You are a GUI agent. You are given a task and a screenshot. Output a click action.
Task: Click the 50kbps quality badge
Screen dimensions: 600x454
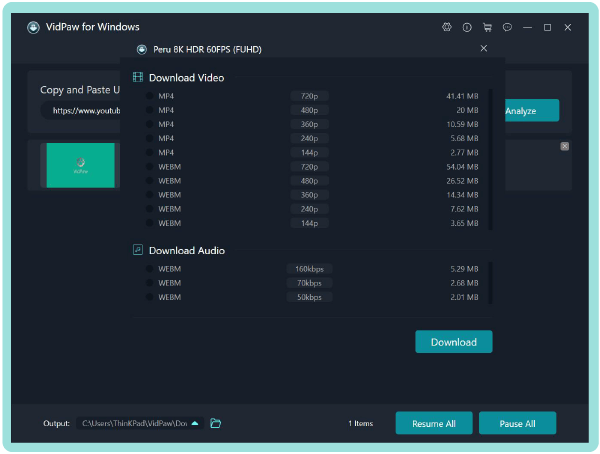309,297
